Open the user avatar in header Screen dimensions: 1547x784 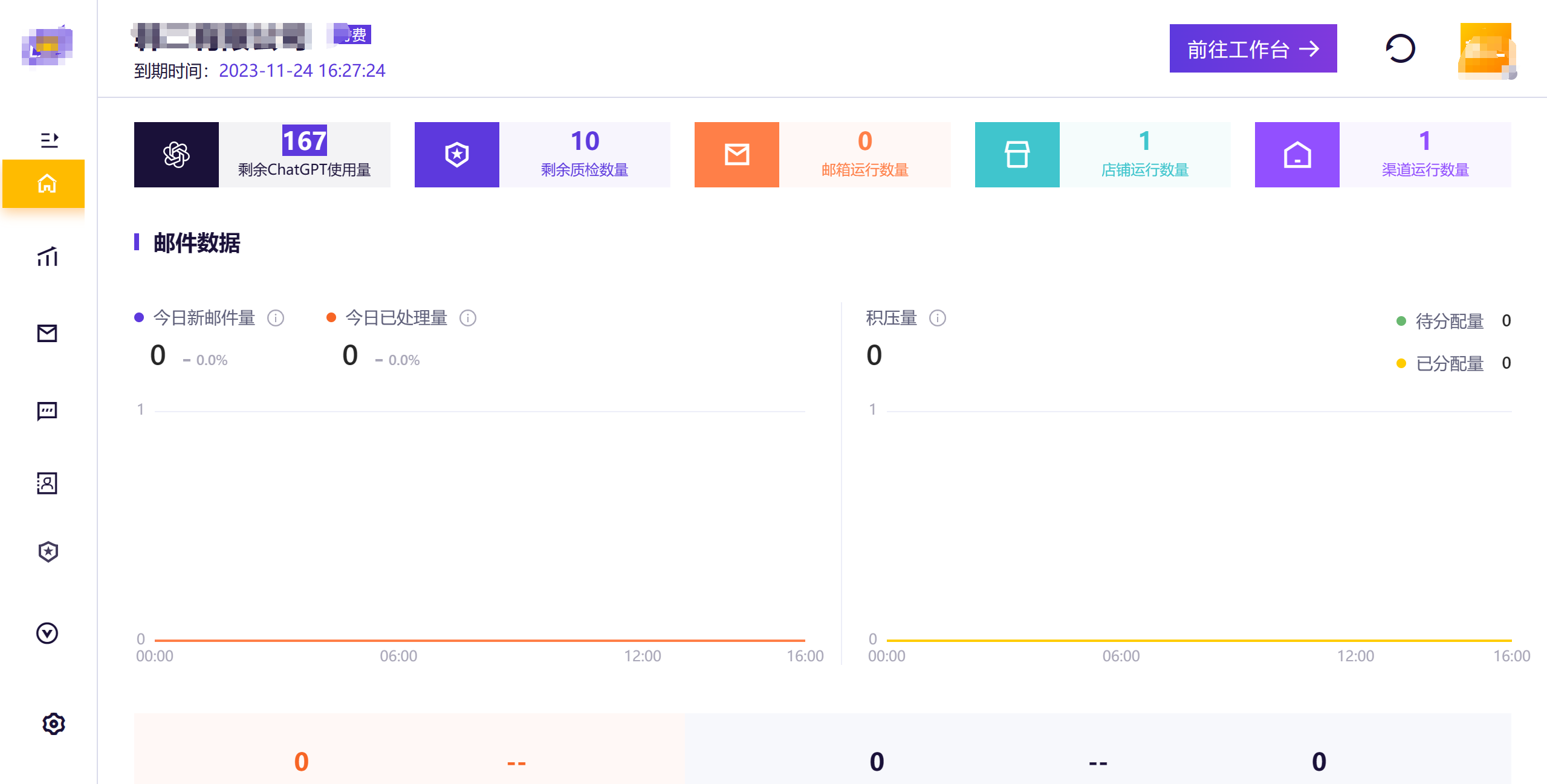1487,51
